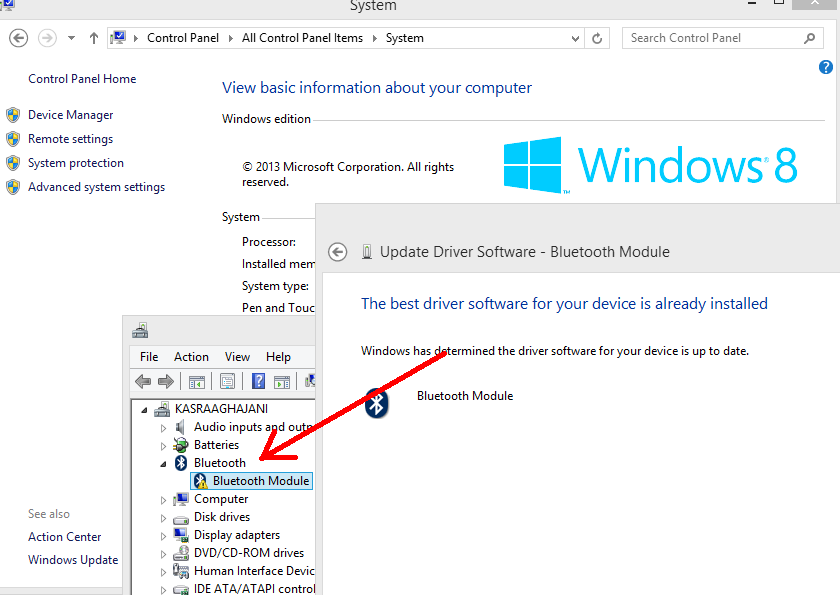The height and width of the screenshot is (595, 840).
Task: Open the address bar history dropdown
Action: tap(575, 39)
